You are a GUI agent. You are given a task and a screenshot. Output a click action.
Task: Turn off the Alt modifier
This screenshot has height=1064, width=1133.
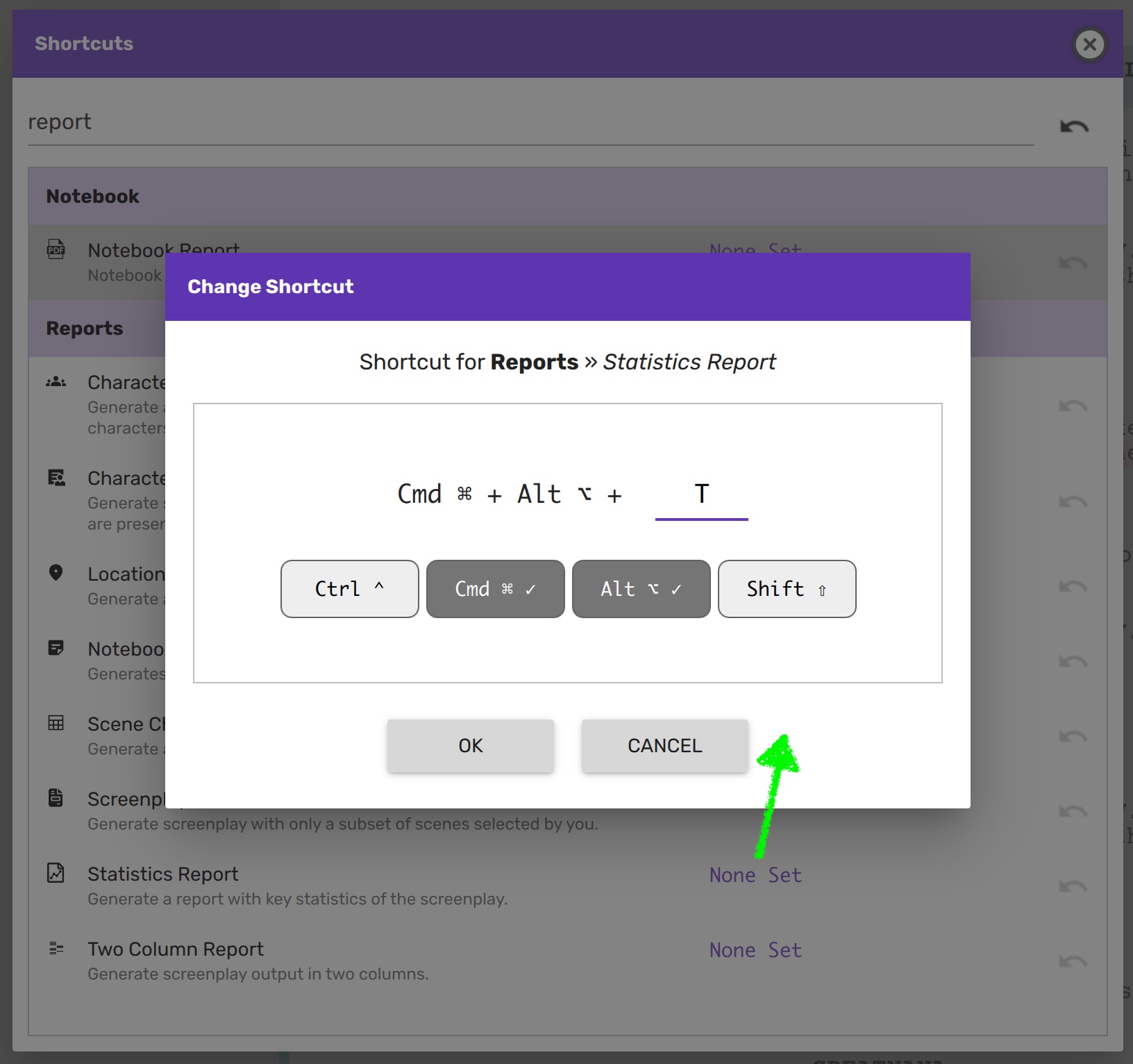pos(641,589)
